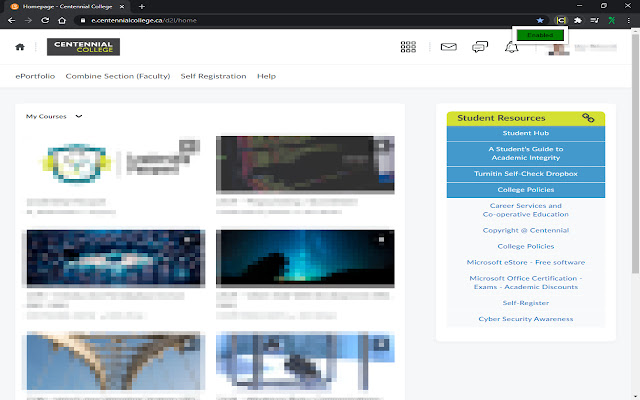Open the dark blurred course tile in the top row
640x400 pixels.
coord(305,163)
